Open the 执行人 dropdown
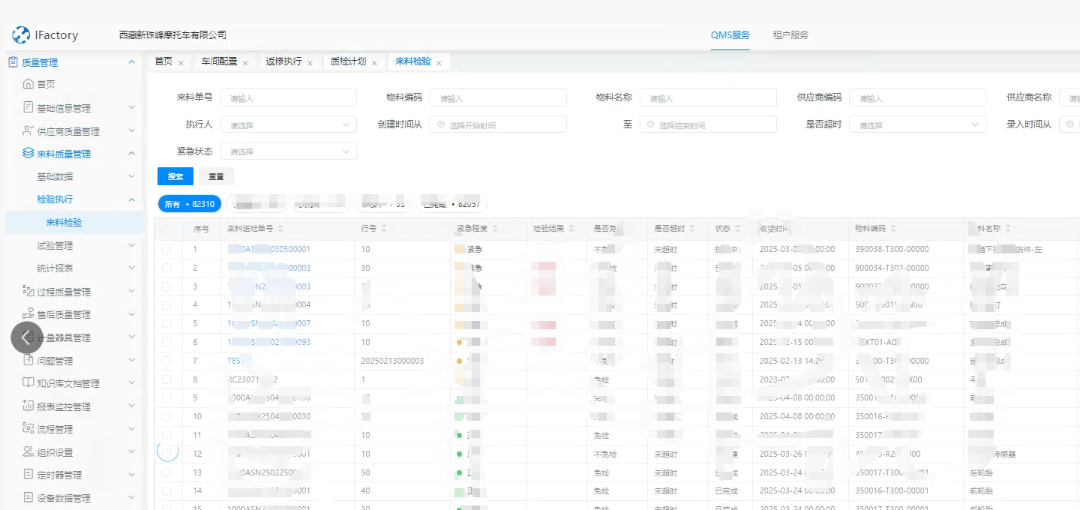This screenshot has height=510, width=1080. (288, 125)
